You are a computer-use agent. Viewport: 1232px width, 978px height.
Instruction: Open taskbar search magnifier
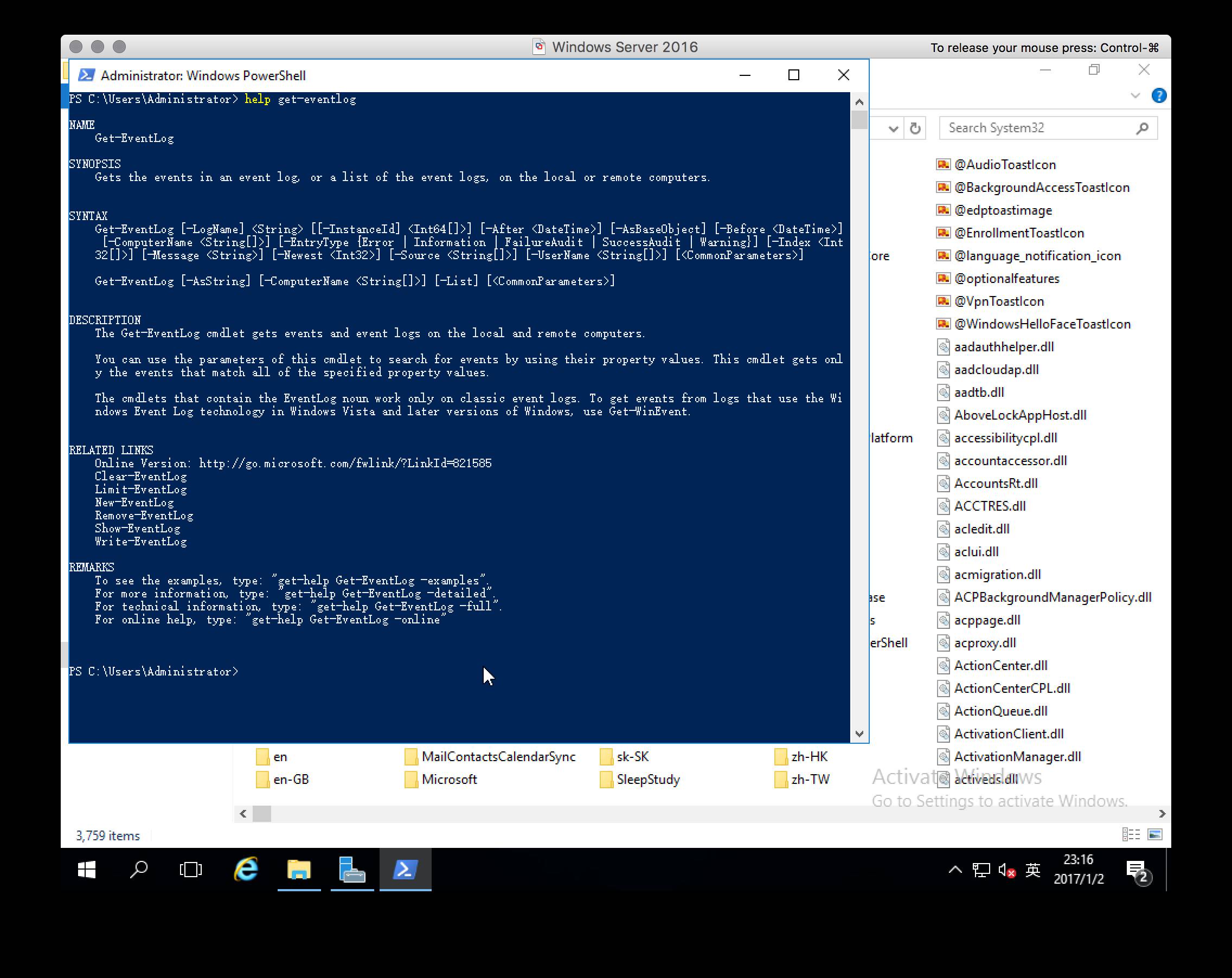pos(139,870)
